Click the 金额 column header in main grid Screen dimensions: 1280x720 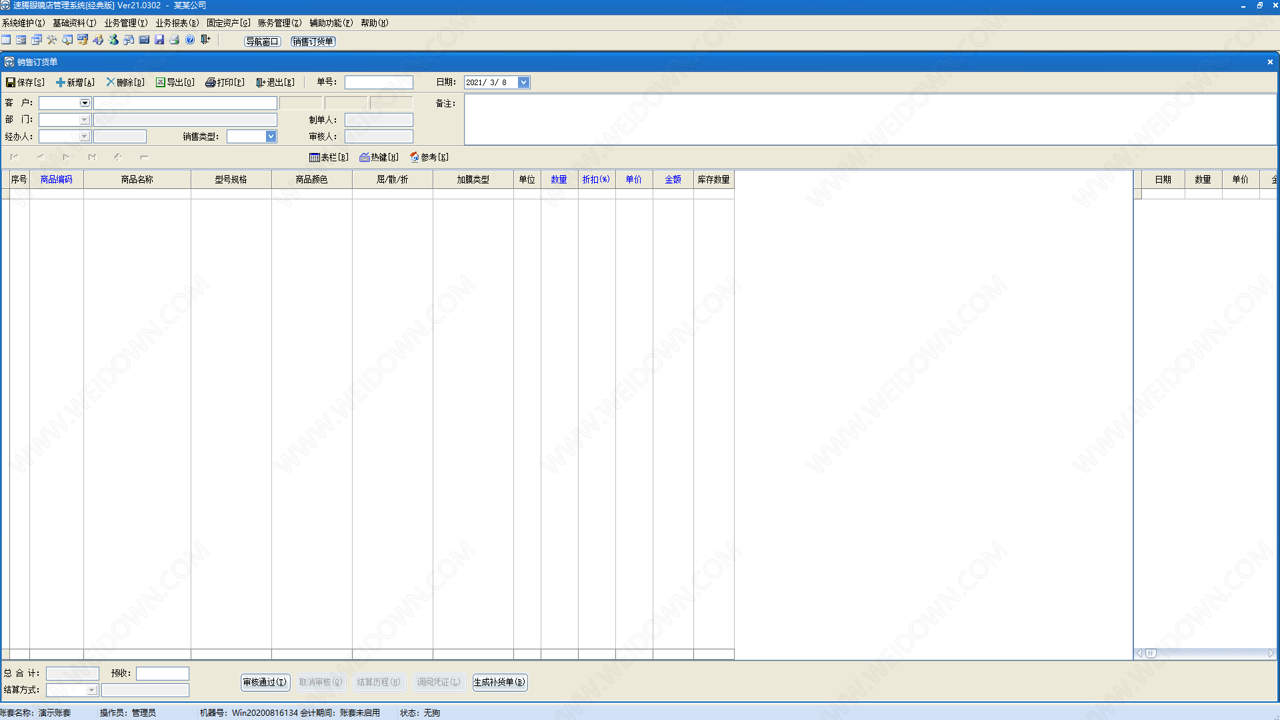pos(673,180)
